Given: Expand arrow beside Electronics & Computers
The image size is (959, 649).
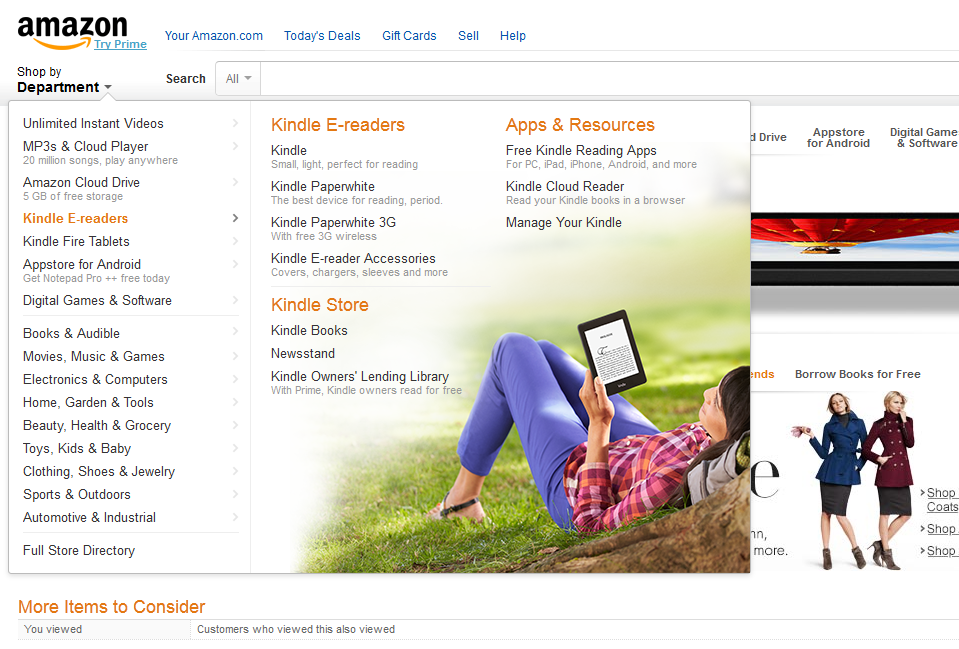Looking at the screenshot, I should [x=235, y=379].
